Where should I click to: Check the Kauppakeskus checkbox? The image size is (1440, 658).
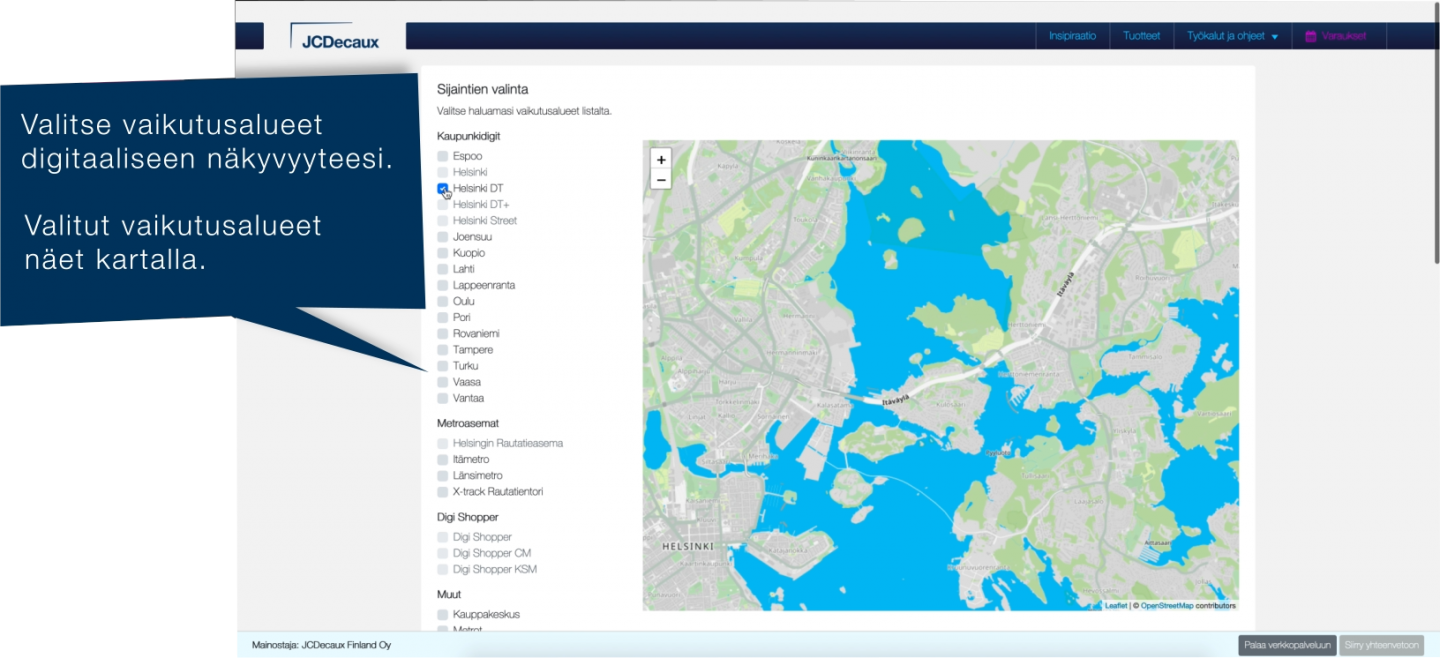(443, 614)
